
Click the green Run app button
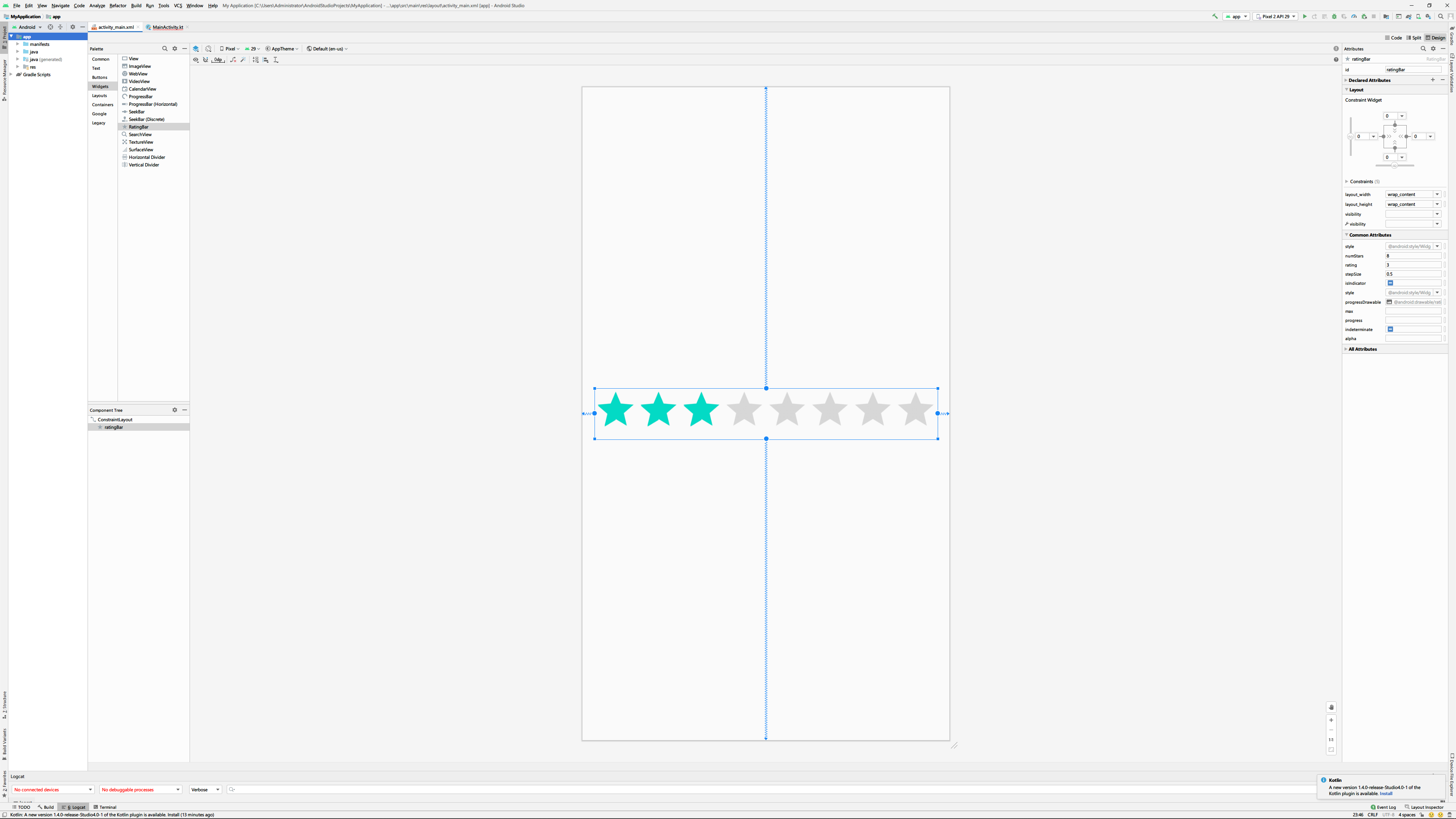click(x=1304, y=16)
